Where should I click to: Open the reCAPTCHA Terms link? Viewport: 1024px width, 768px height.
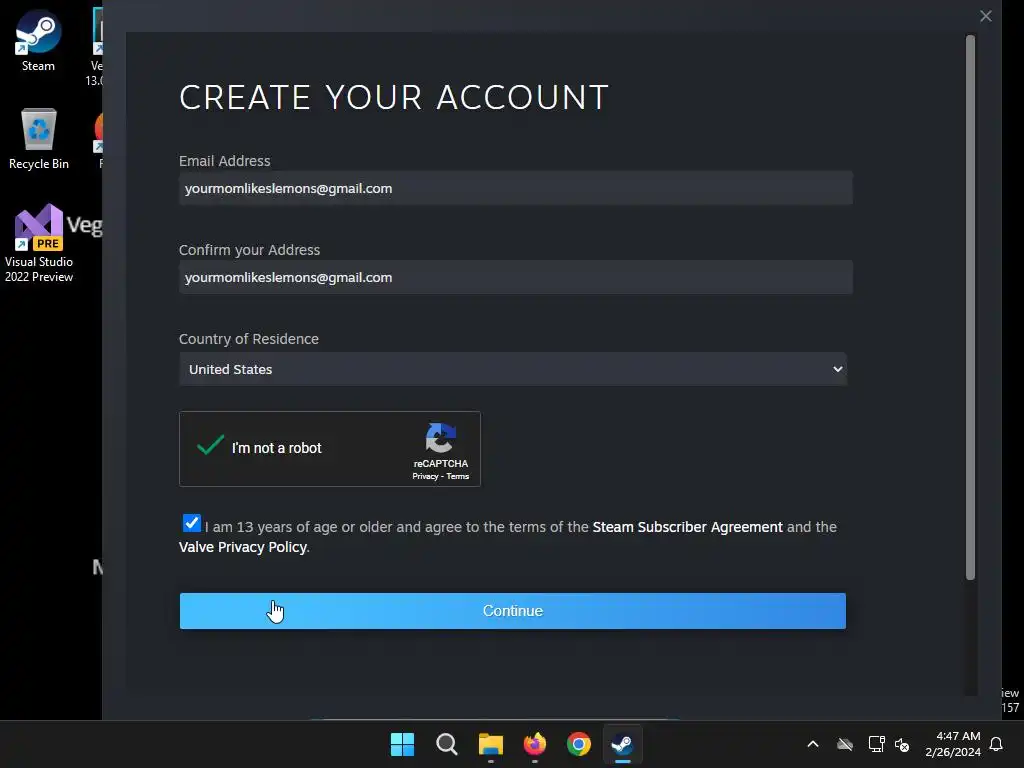coord(458,476)
